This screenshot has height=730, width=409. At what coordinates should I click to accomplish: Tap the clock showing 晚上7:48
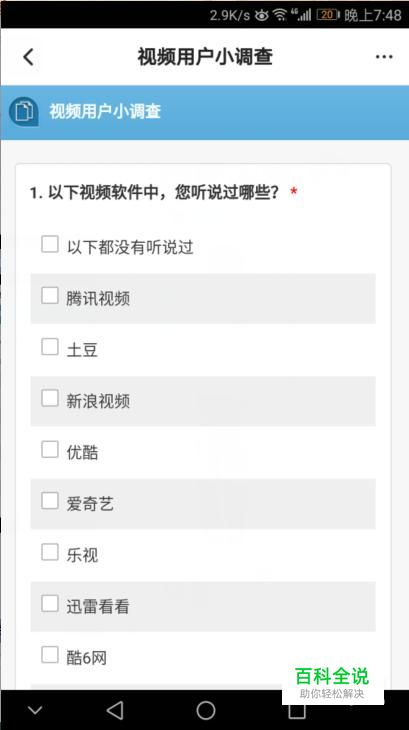(x=373, y=15)
